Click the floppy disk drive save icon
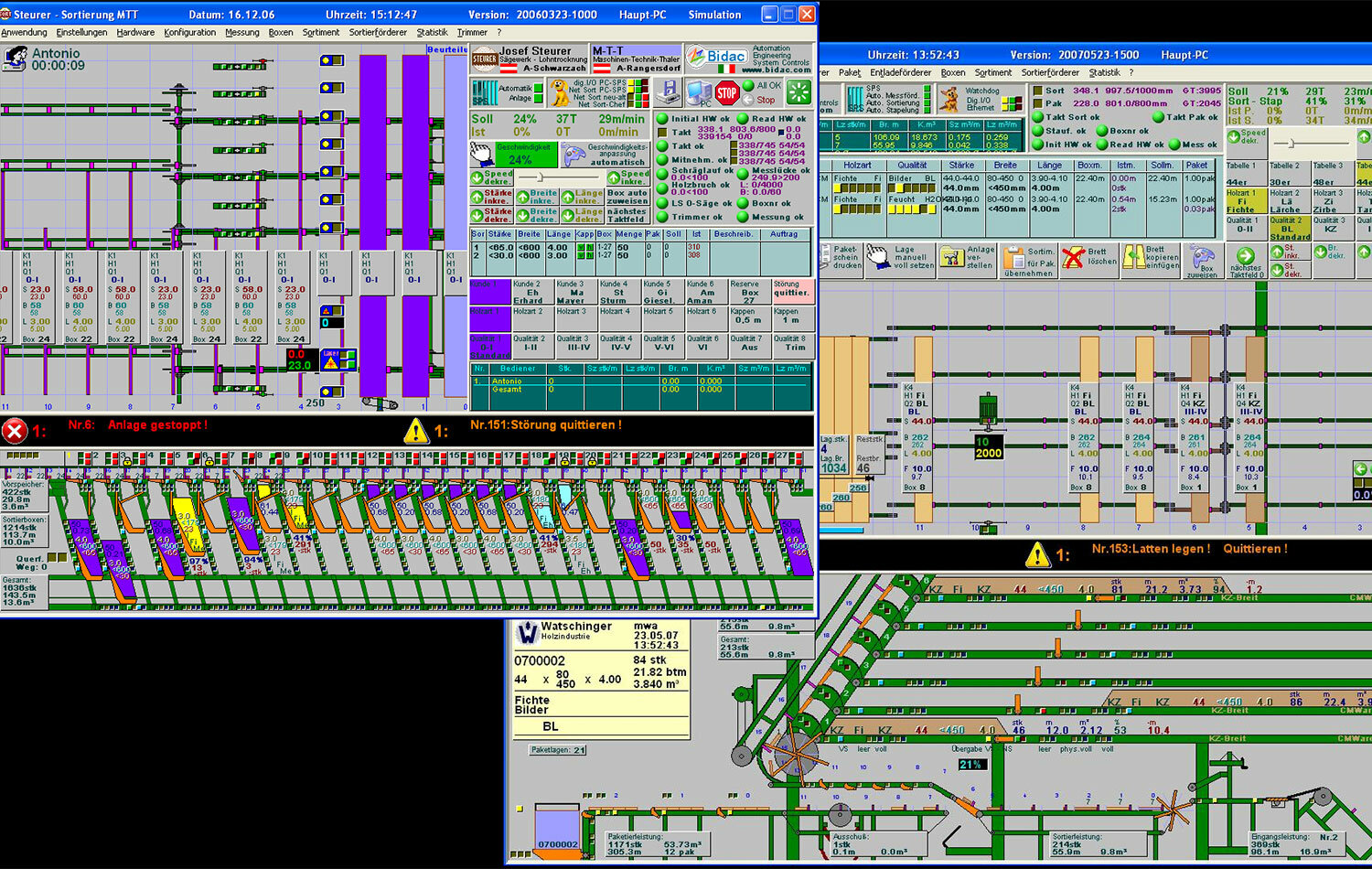Screen dimensions: 1372x869 coord(670,92)
